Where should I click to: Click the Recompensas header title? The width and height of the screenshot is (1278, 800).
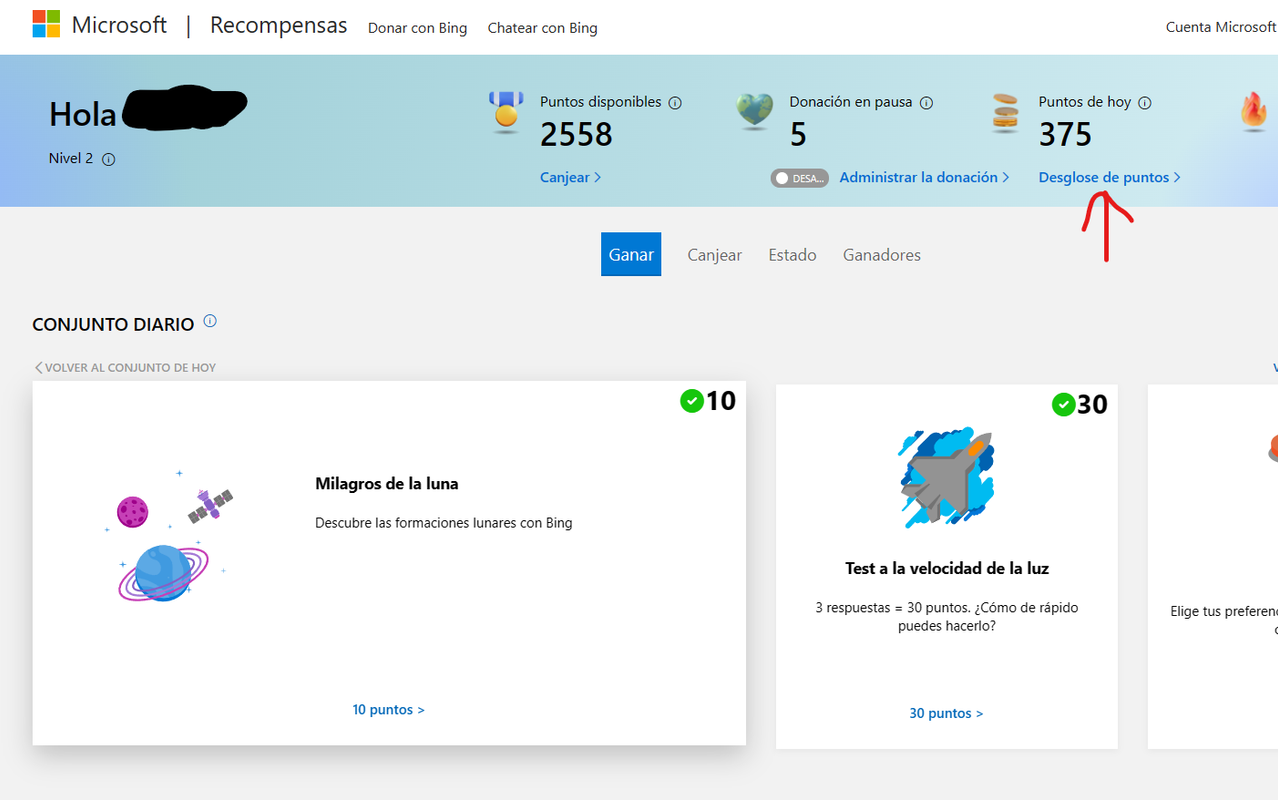coord(278,26)
